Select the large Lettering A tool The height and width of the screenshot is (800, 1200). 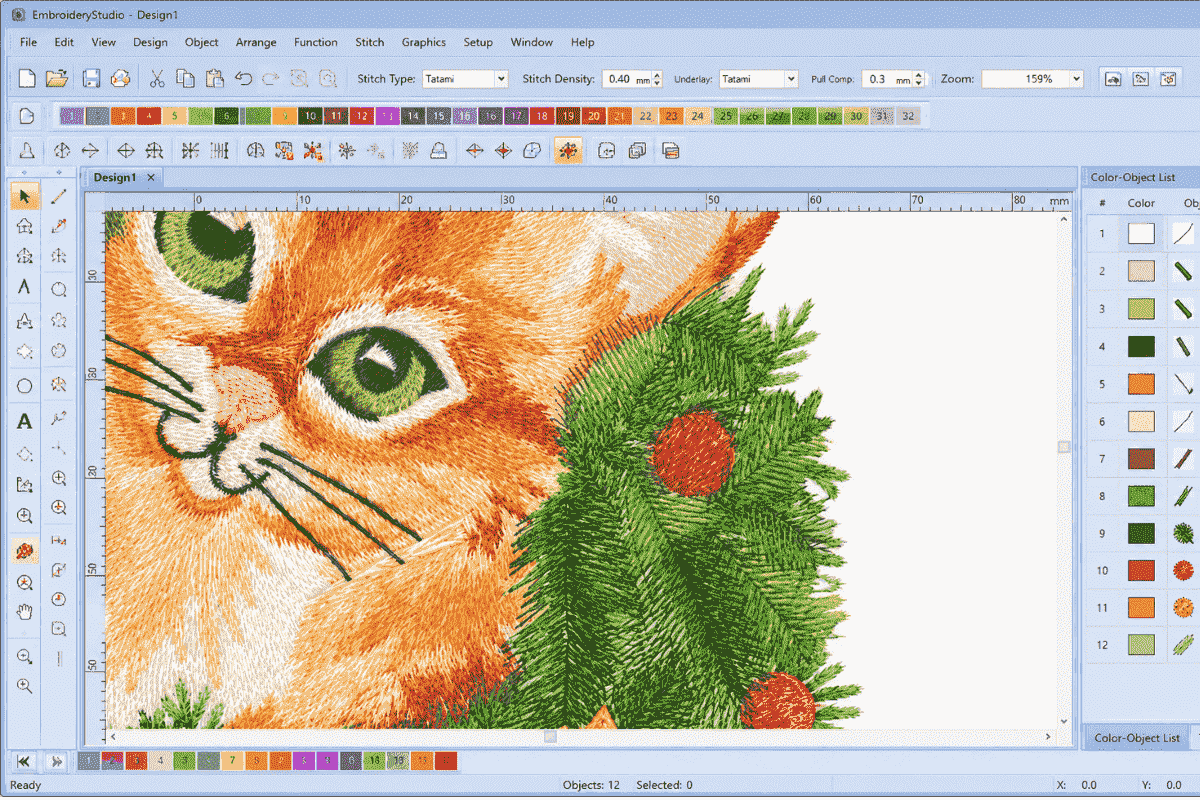point(25,422)
